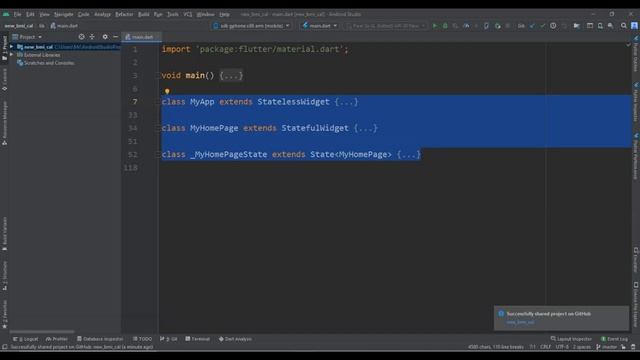The height and width of the screenshot is (360, 640).
Task: Open the Layout Inspector tool window
Action: click(x=571, y=339)
